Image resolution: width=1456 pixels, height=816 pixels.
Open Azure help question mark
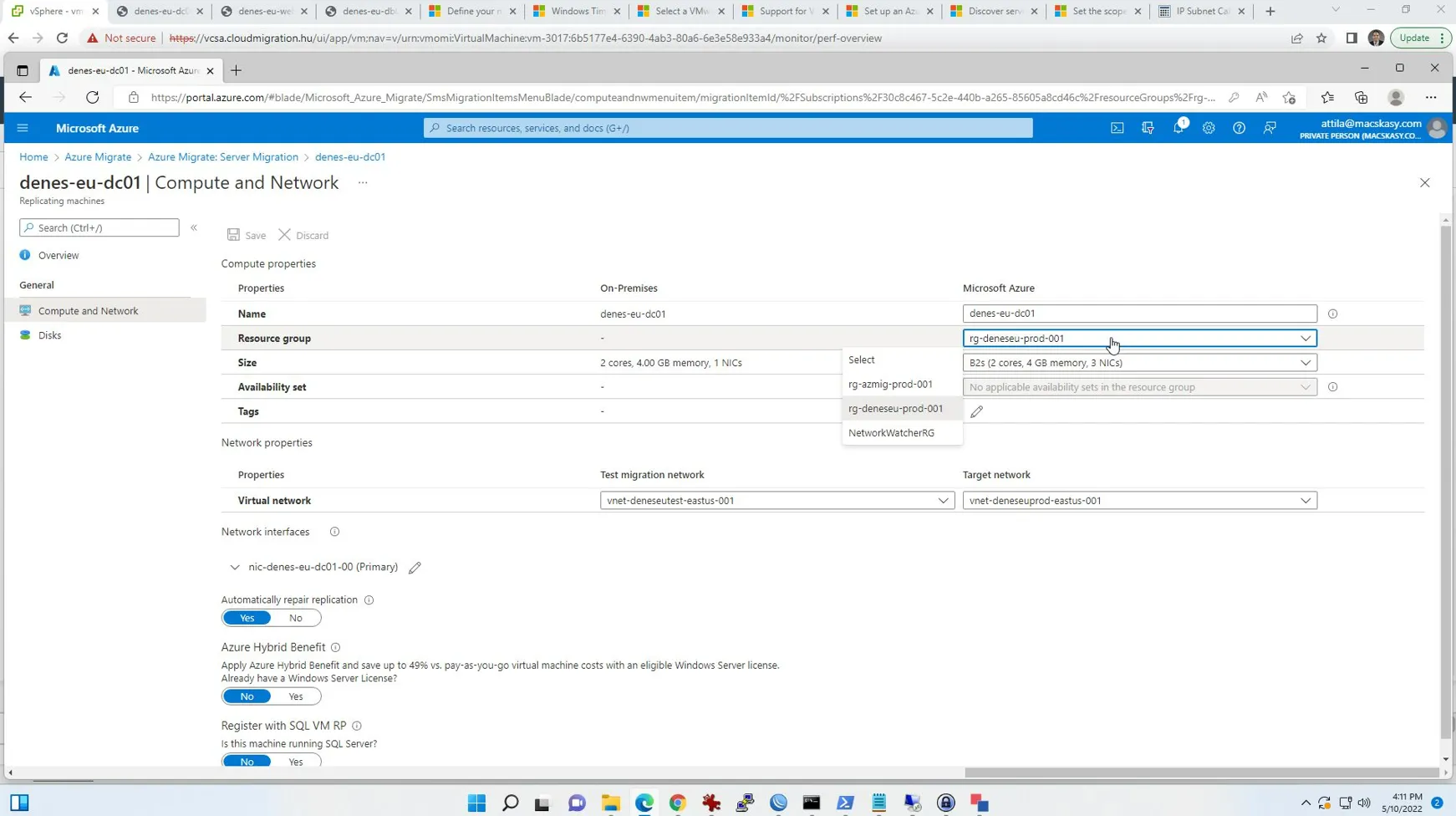tap(1239, 128)
